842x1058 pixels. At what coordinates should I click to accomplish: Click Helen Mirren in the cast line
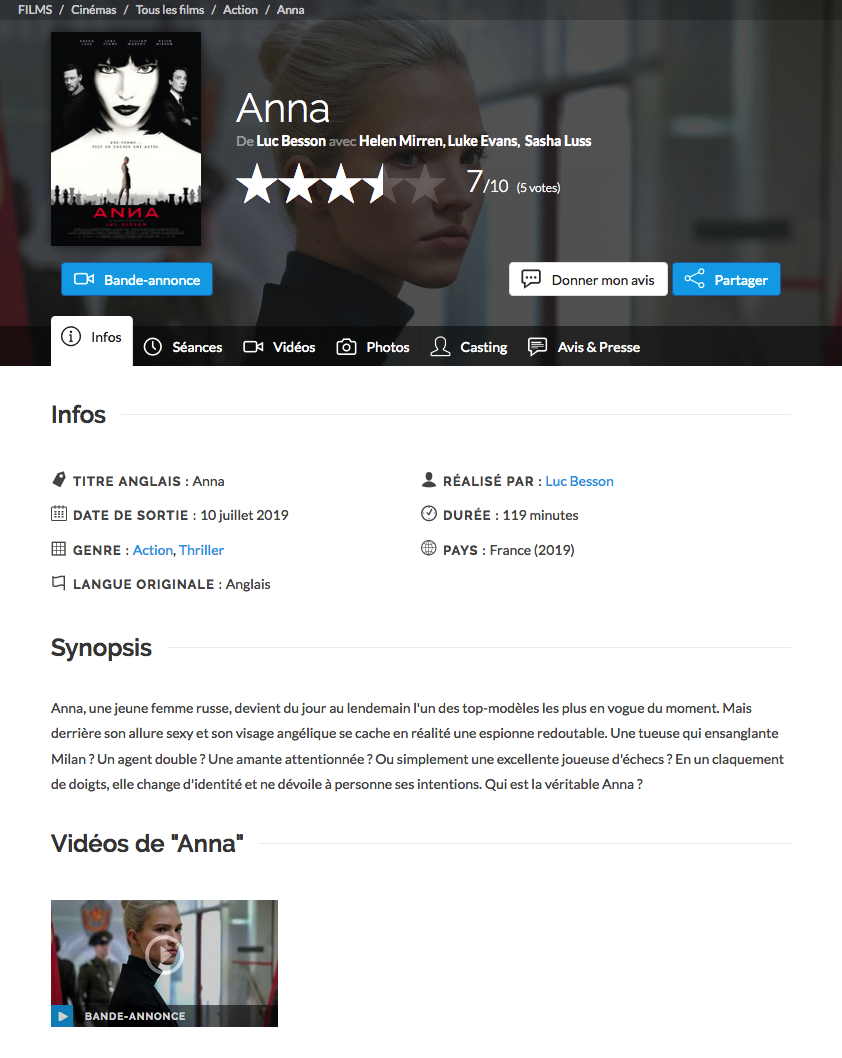pyautogui.click(x=401, y=141)
